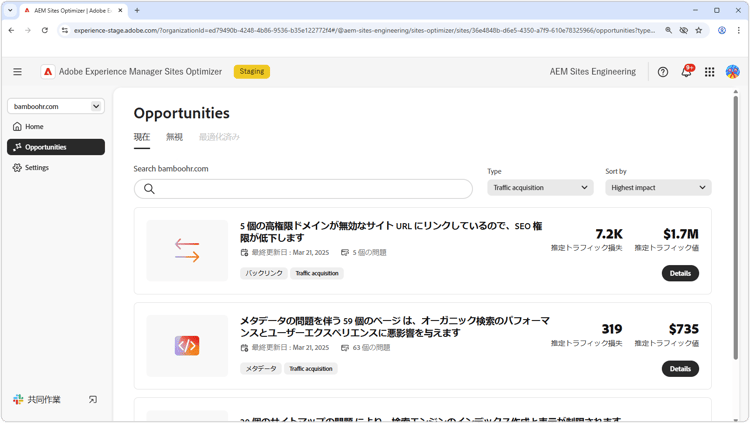750x423 pixels.
Task: Click the Adobe logo icon
Action: [48, 72]
